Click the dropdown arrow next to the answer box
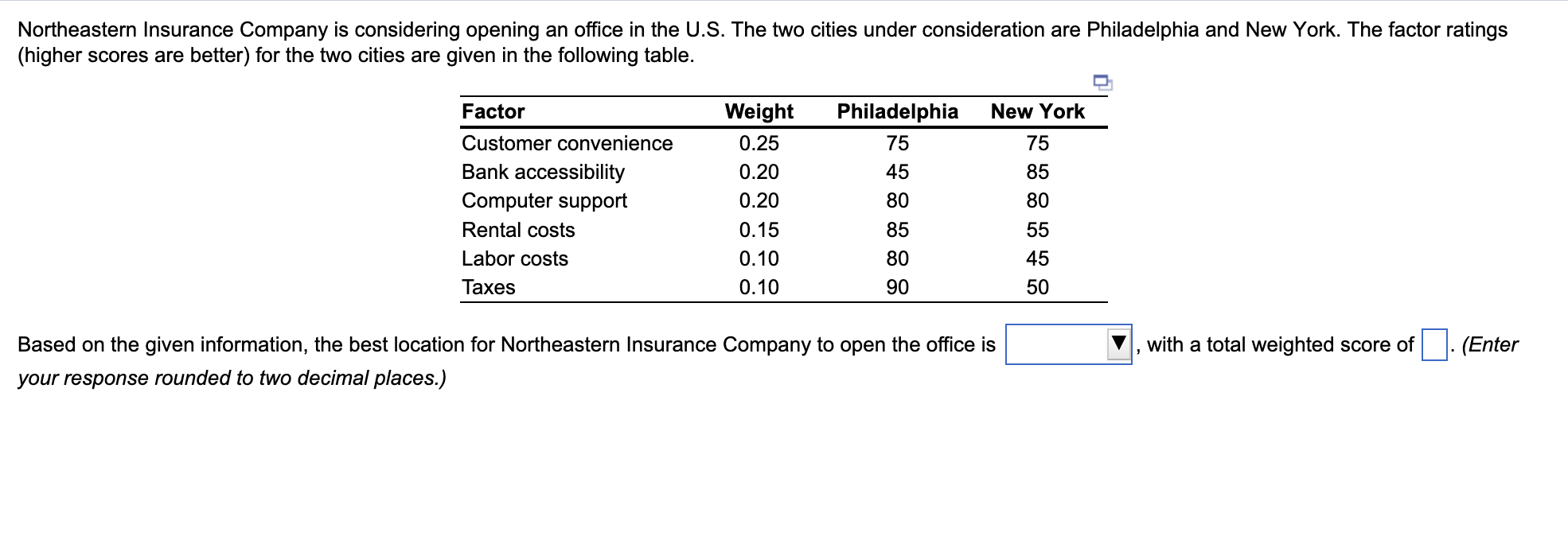Viewport: 1568px width, 536px height. [1118, 344]
